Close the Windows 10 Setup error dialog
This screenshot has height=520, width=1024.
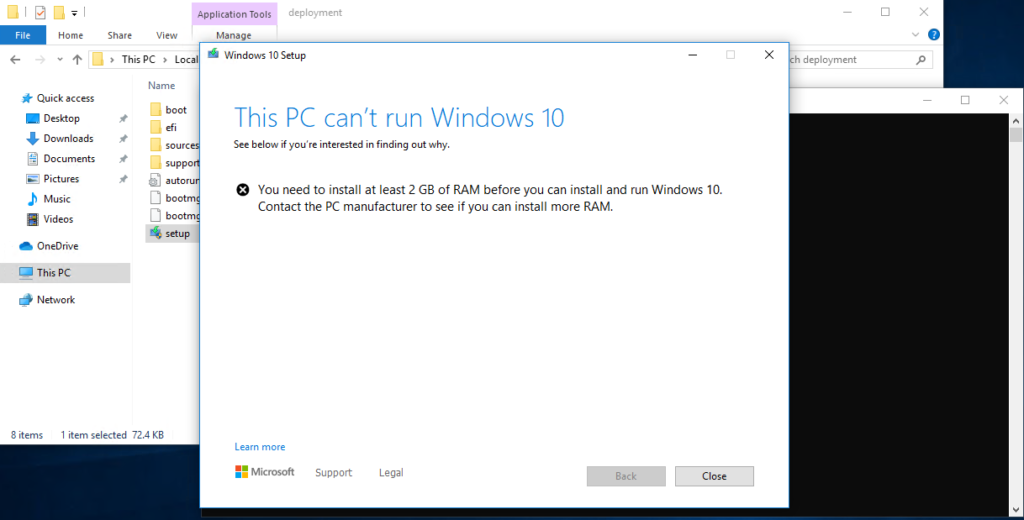714,476
